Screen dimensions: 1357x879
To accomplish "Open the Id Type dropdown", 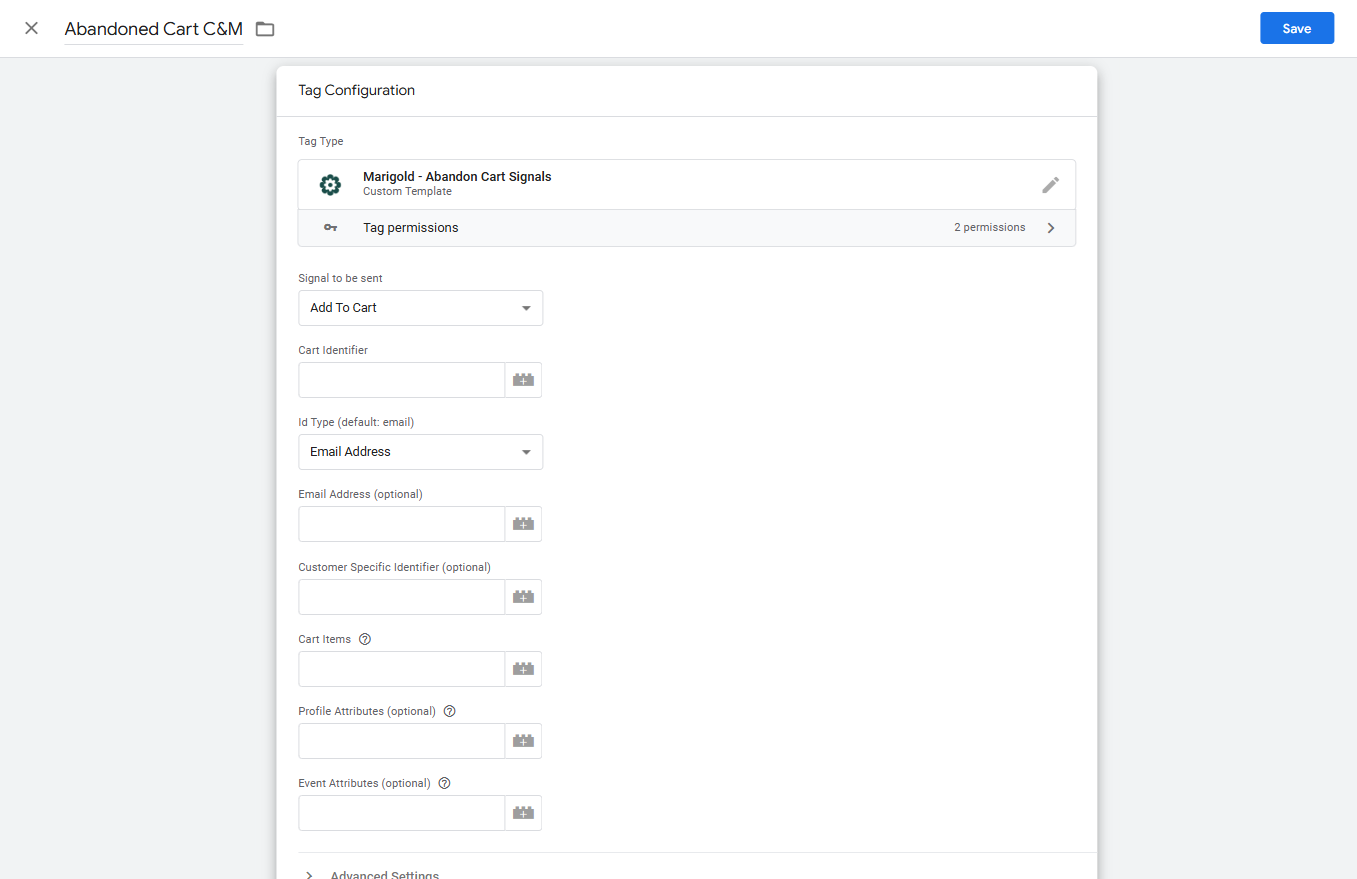I will (x=420, y=452).
